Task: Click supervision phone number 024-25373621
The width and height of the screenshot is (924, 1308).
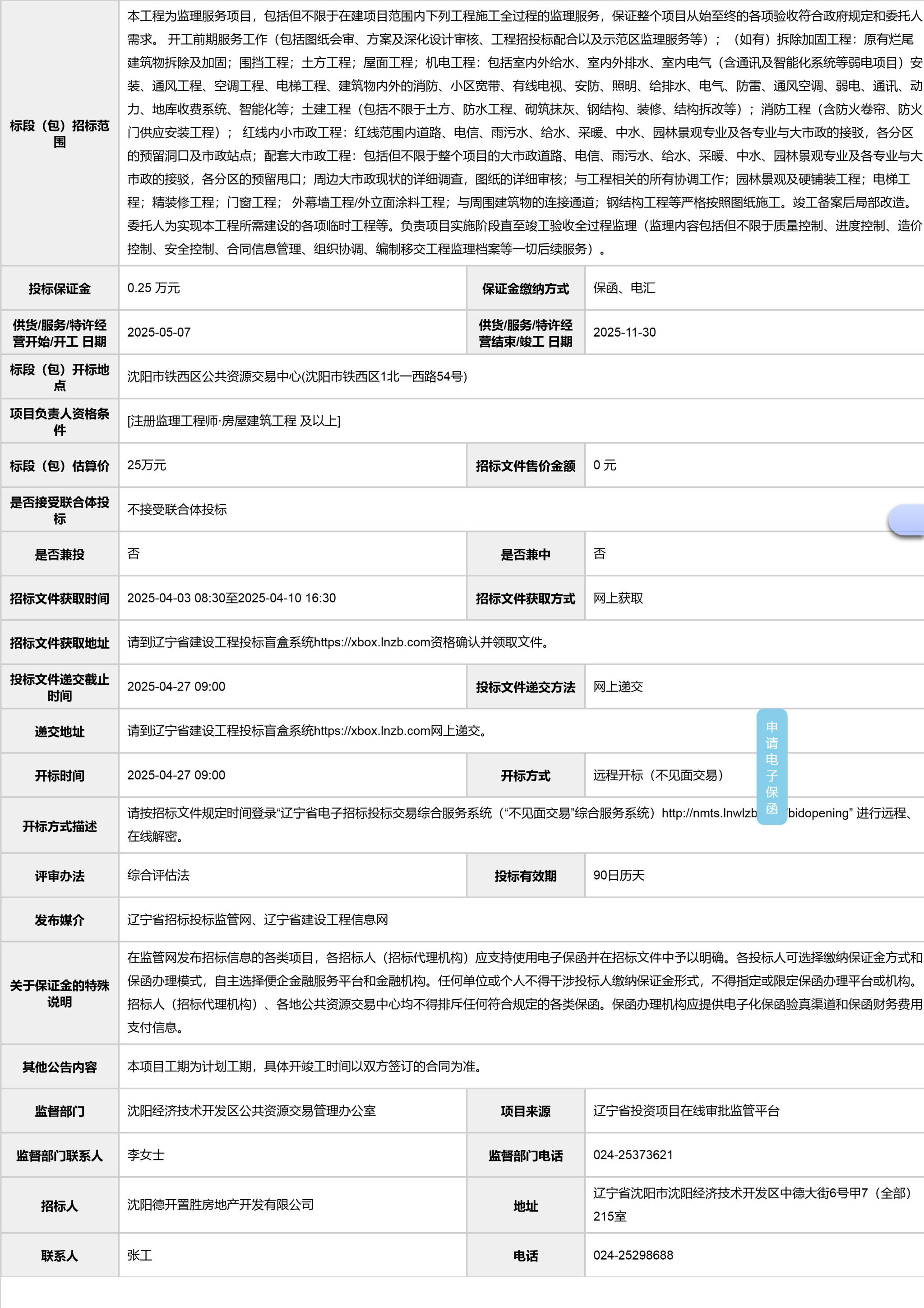Action: coord(633,1155)
